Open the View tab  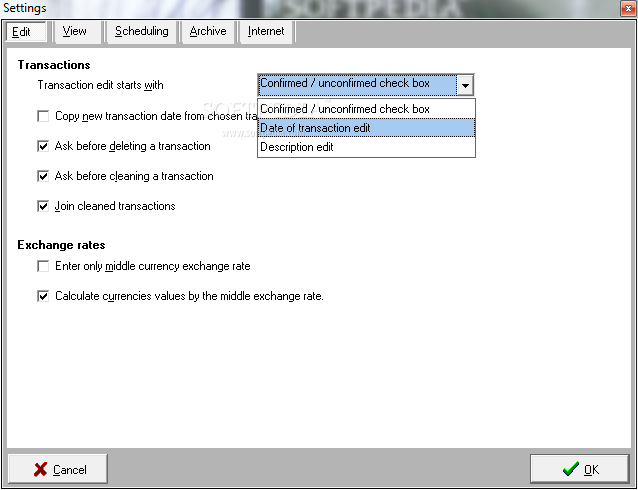77,32
